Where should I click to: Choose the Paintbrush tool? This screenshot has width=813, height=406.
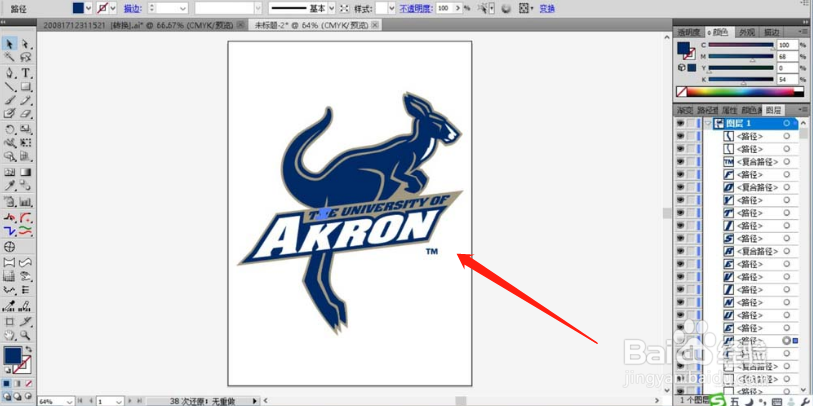[9, 100]
